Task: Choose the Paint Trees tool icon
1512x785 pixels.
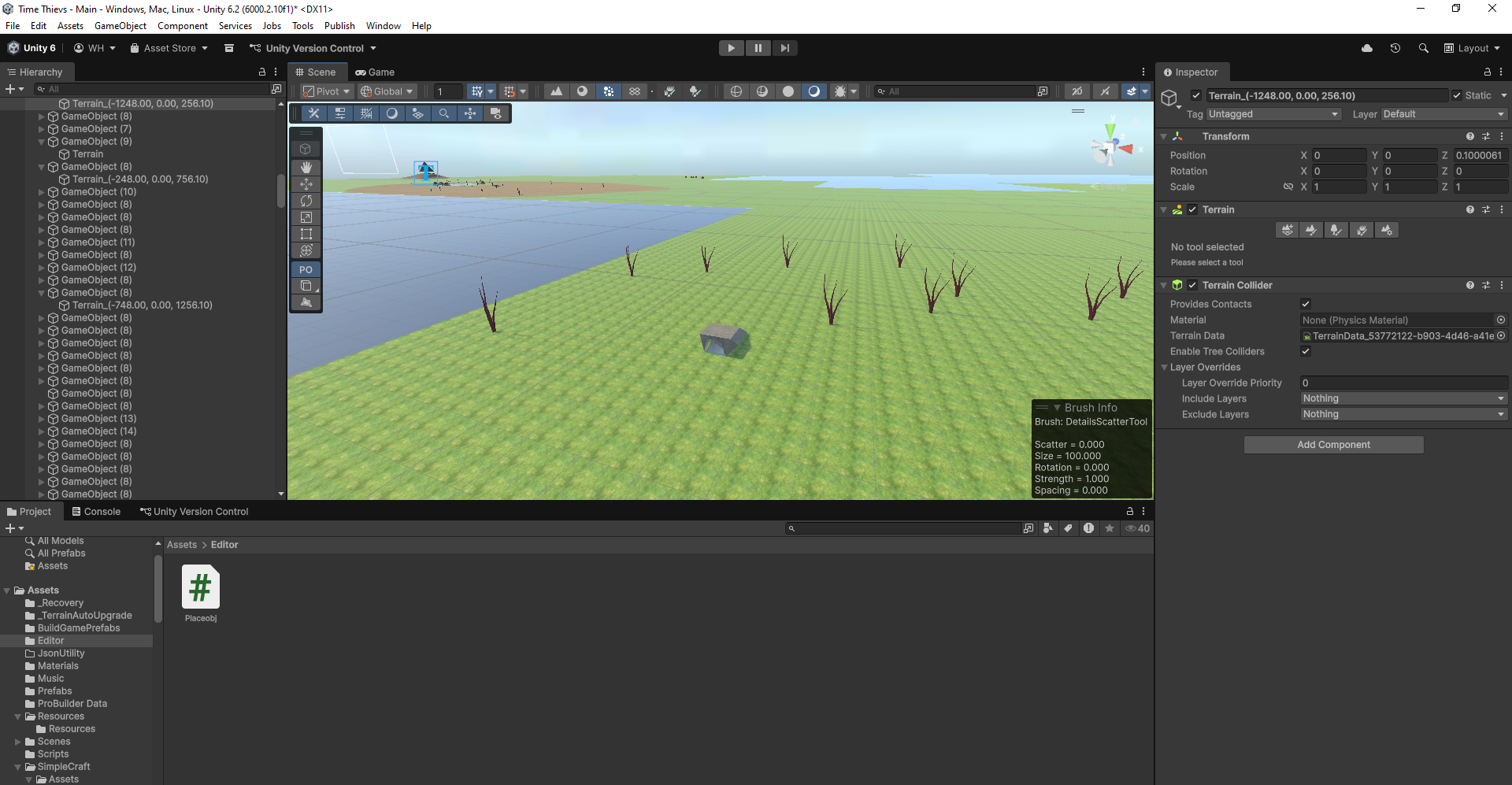Action: (x=1336, y=230)
